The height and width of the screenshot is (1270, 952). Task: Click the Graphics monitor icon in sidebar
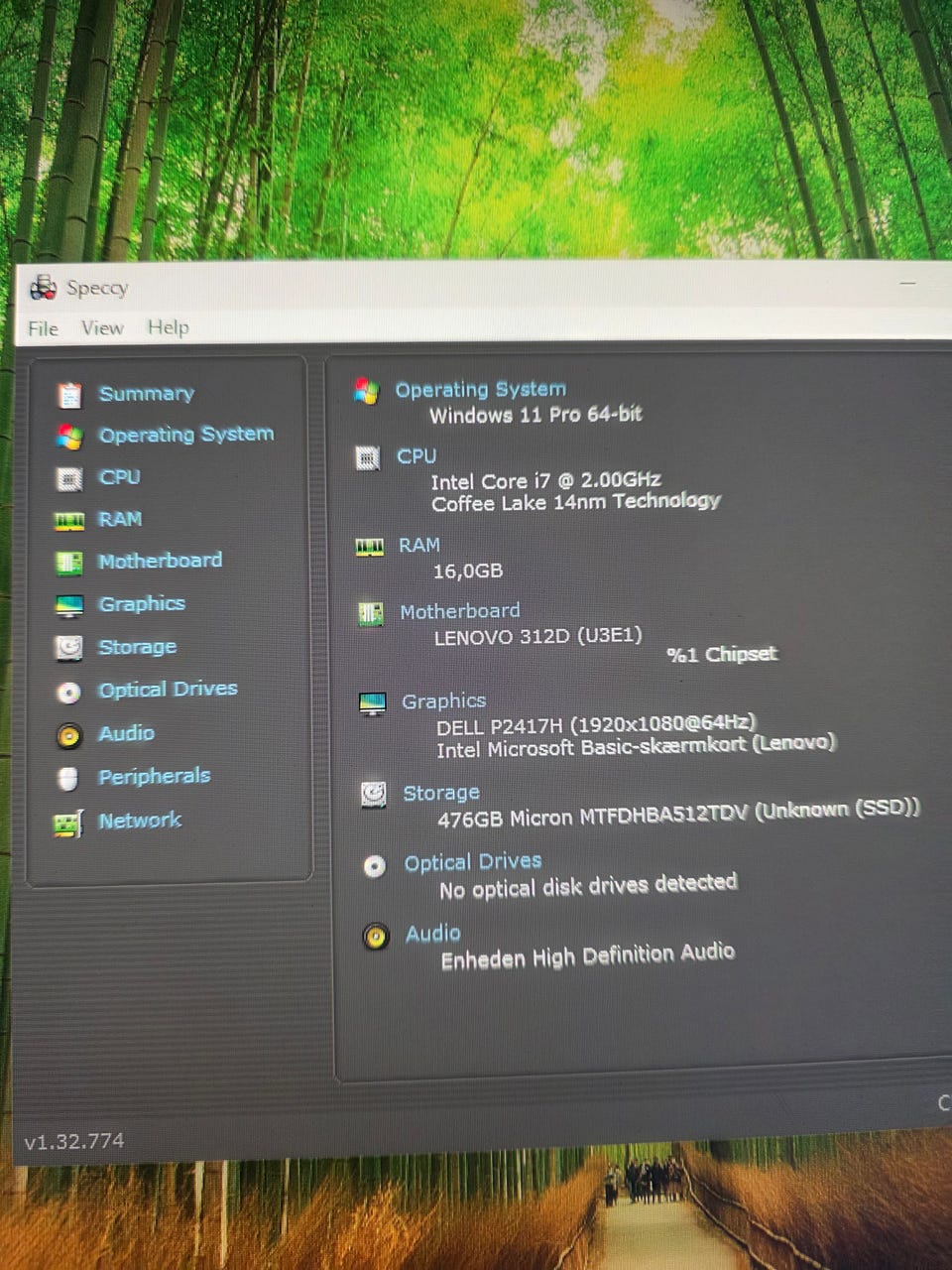point(68,605)
